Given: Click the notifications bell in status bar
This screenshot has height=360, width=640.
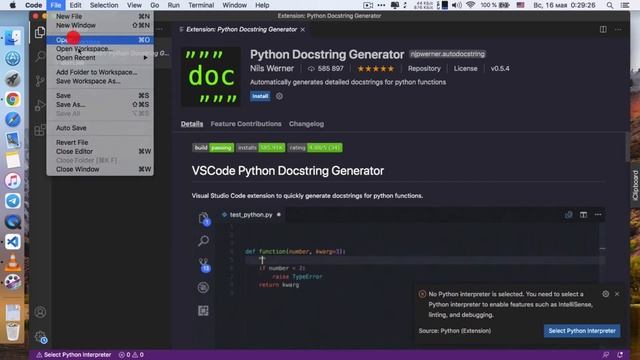Looking at the screenshot, I should [620, 355].
